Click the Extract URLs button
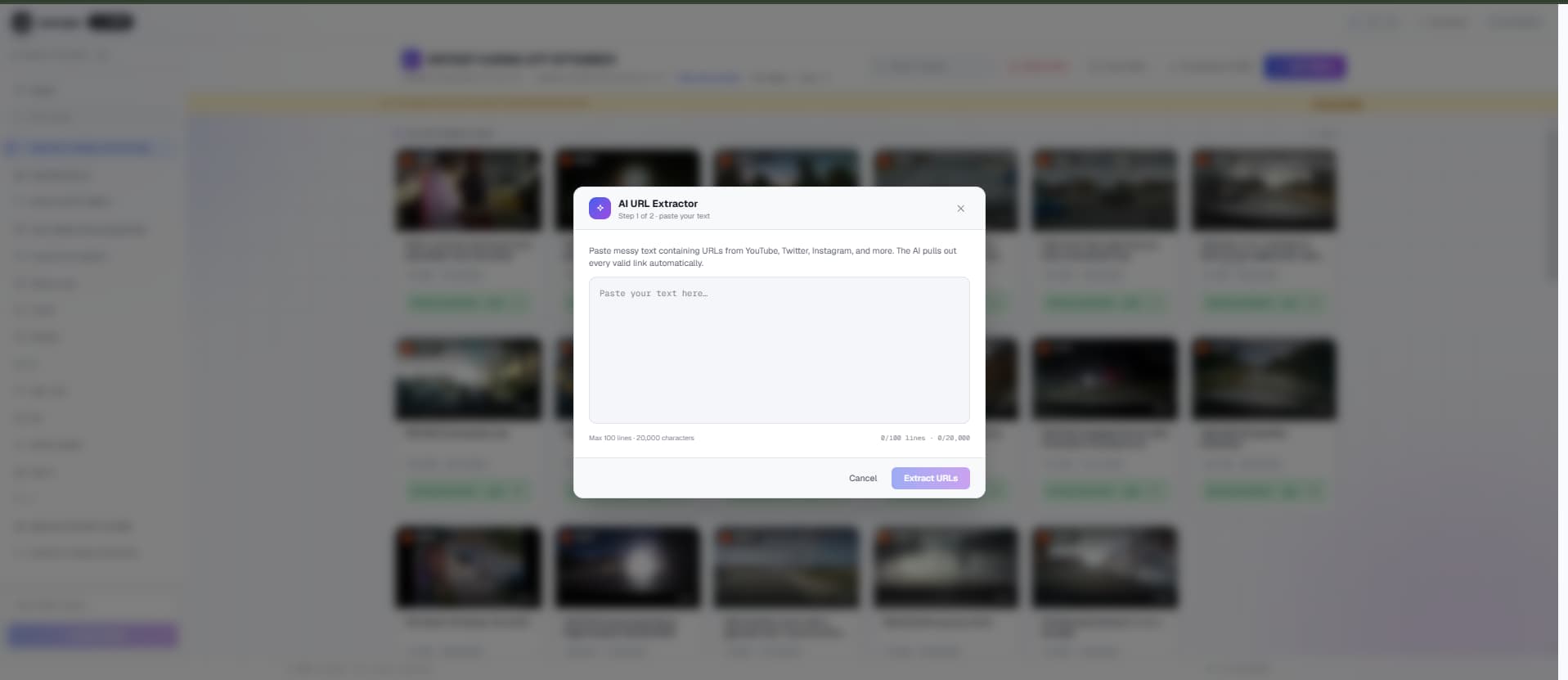 pyautogui.click(x=930, y=478)
